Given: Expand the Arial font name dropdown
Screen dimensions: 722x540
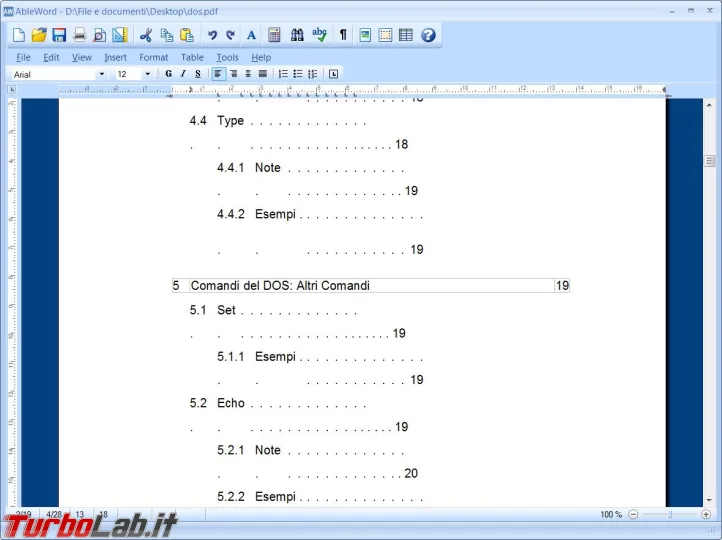Looking at the screenshot, I should [x=102, y=74].
